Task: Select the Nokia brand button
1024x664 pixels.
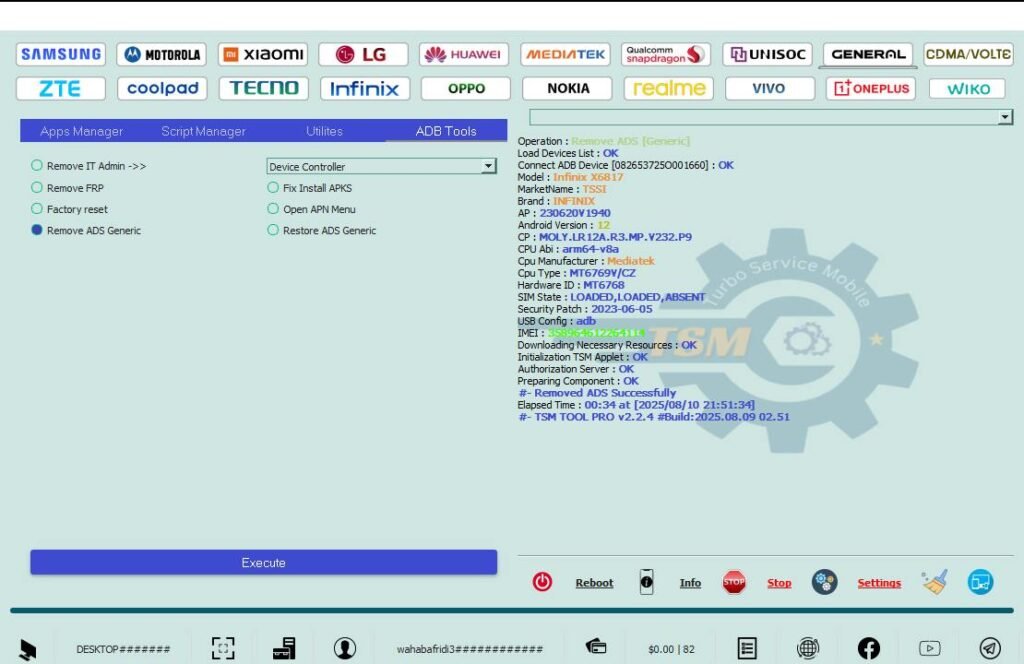Action: pyautogui.click(x=568, y=88)
